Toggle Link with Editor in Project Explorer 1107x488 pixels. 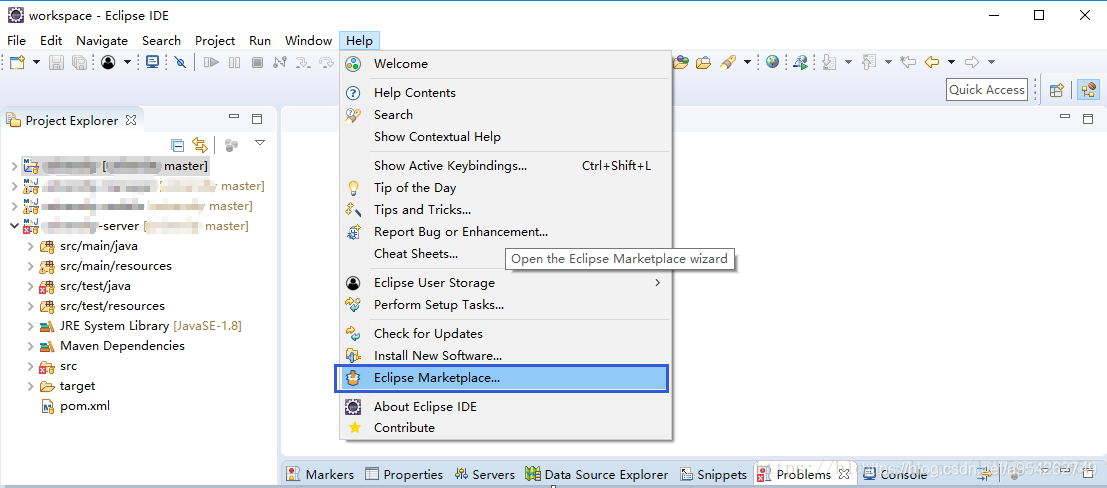(201, 145)
